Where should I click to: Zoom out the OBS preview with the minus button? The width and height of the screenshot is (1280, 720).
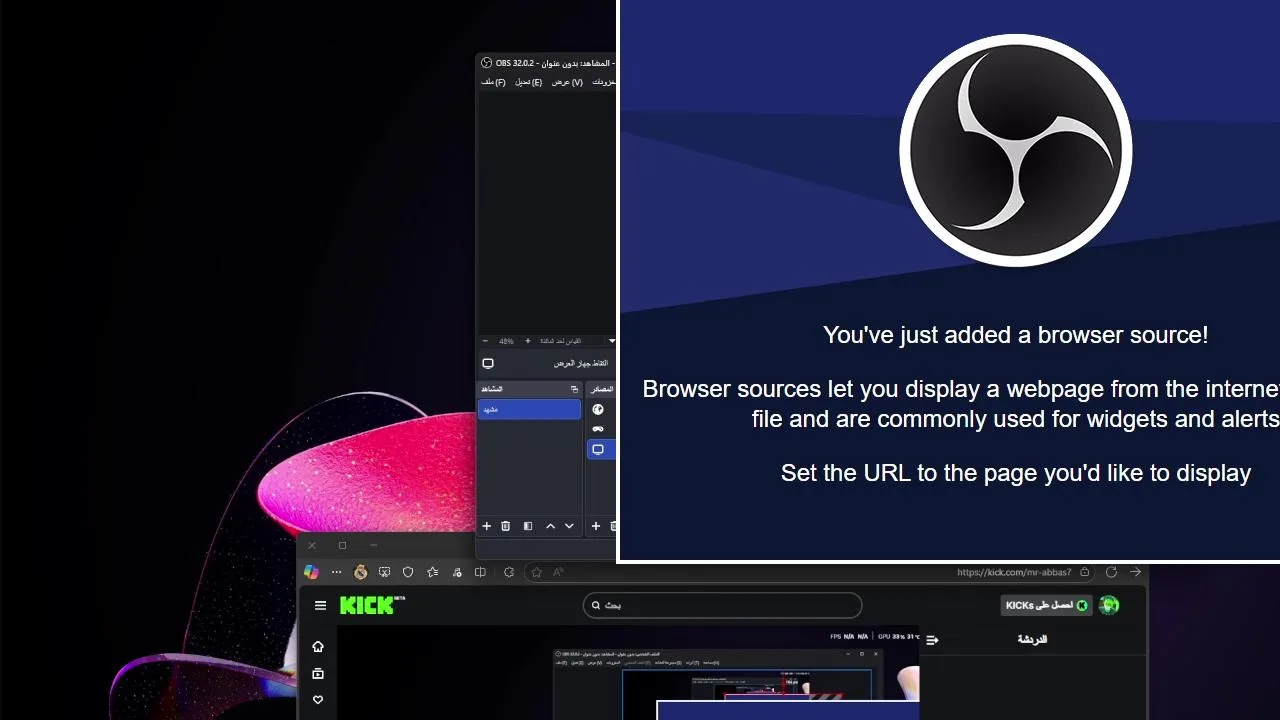486,341
